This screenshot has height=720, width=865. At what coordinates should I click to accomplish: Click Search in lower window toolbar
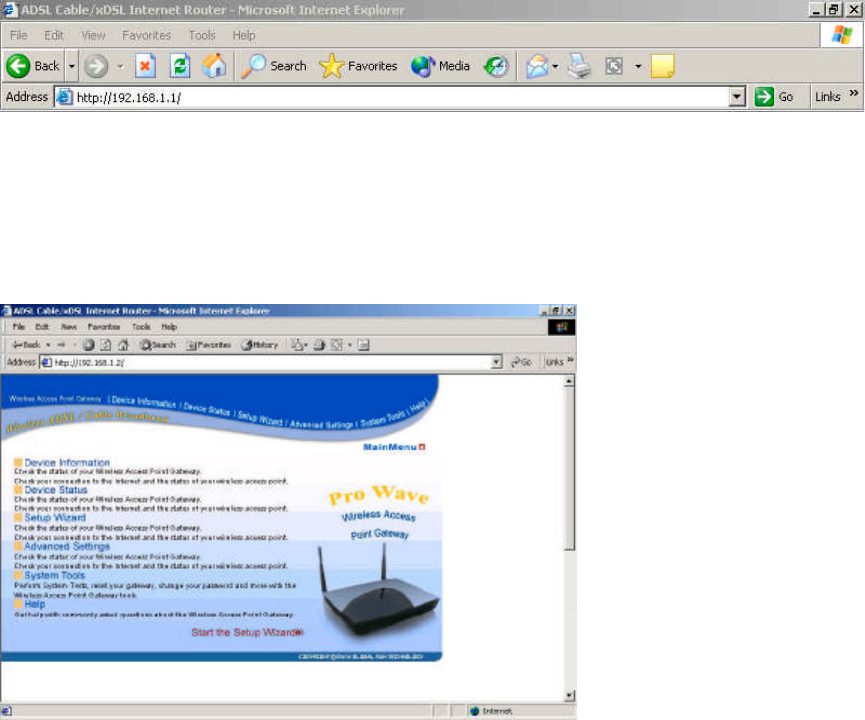click(158, 345)
